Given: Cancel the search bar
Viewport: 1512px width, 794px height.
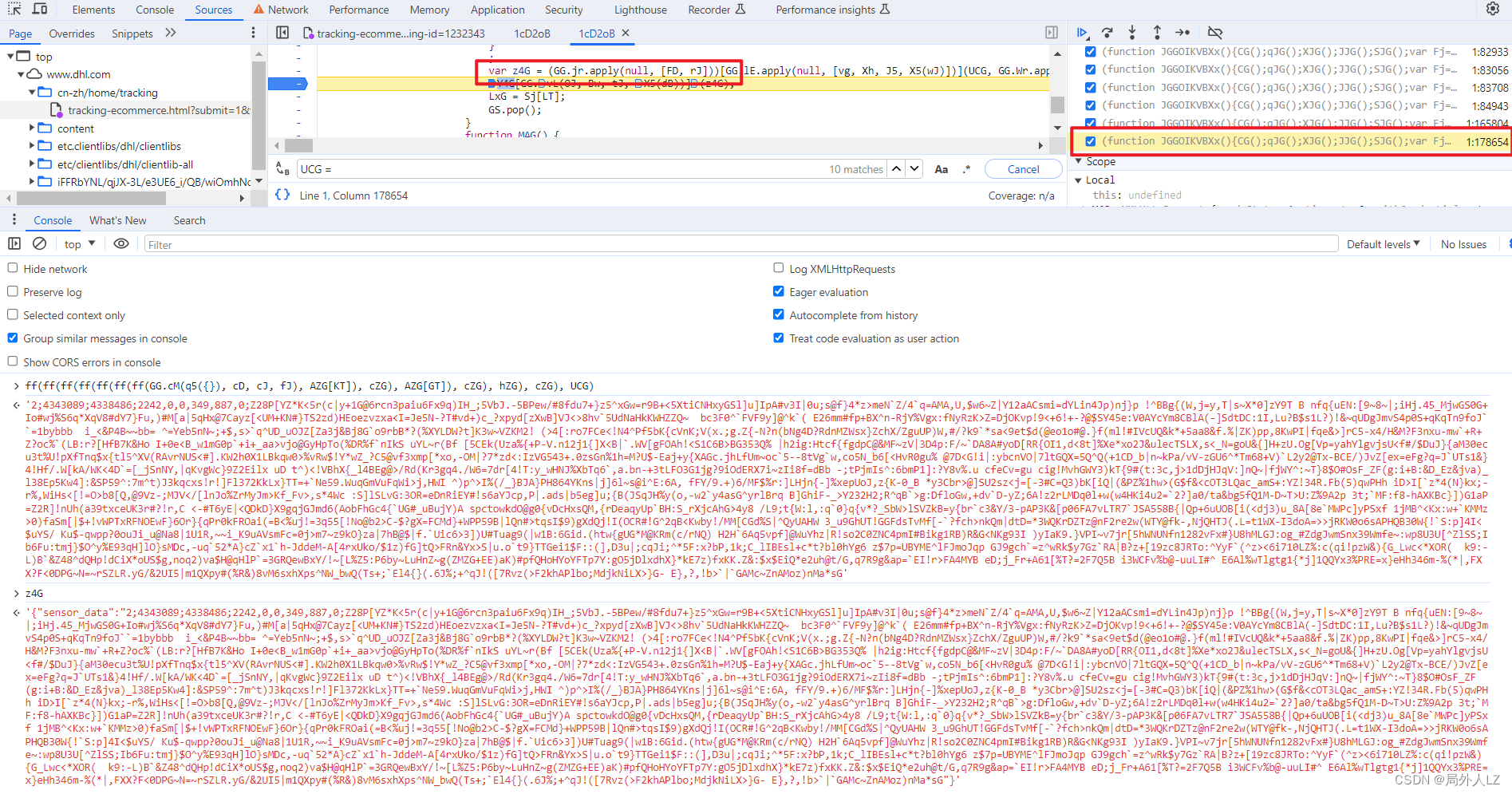Looking at the screenshot, I should coord(1024,169).
